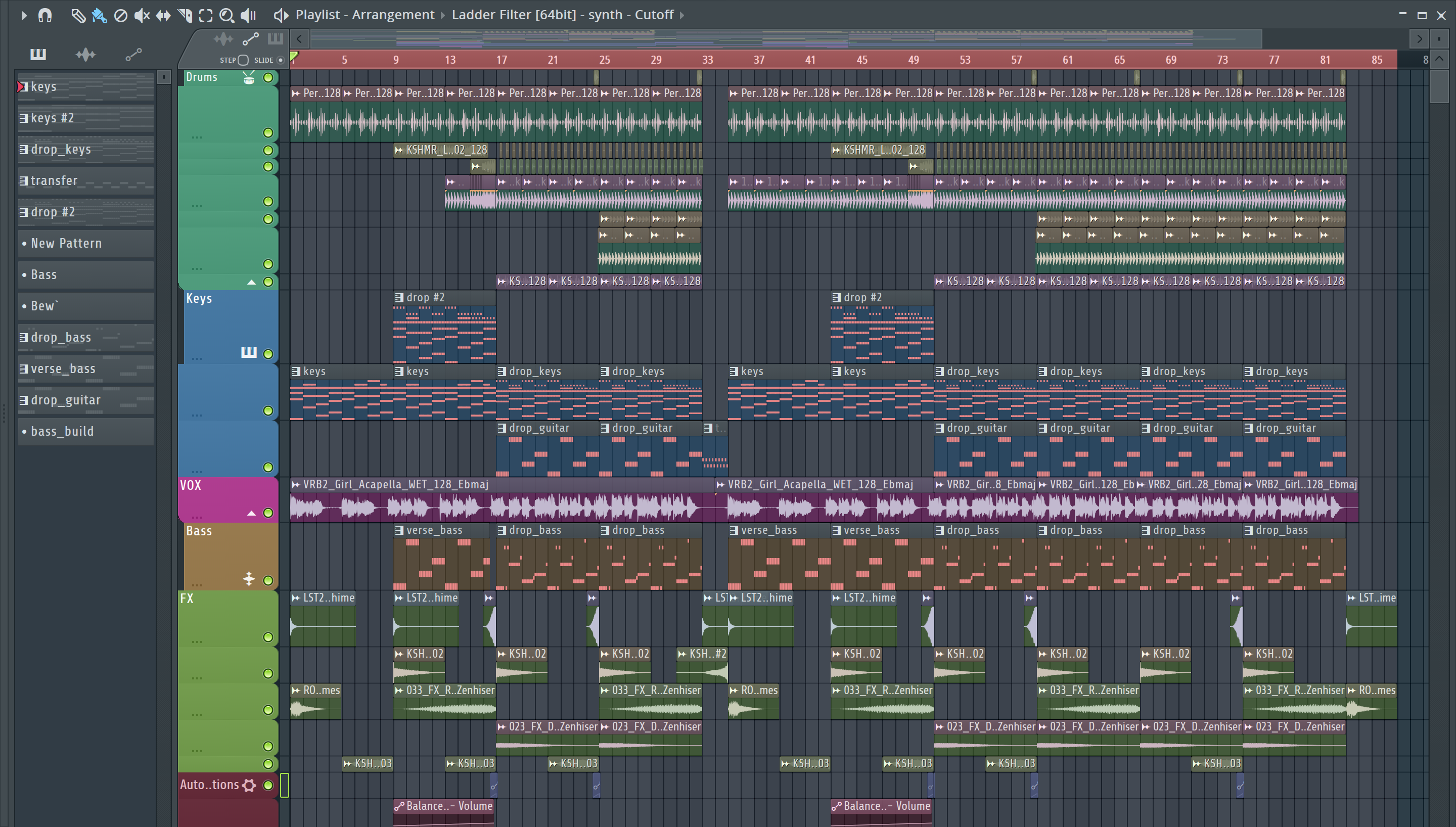Select the Select marquee tool
This screenshot has width=1456, height=827.
tap(206, 15)
